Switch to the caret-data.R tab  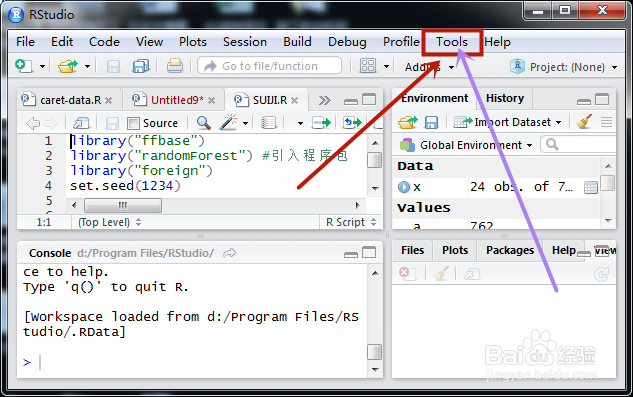coord(70,100)
